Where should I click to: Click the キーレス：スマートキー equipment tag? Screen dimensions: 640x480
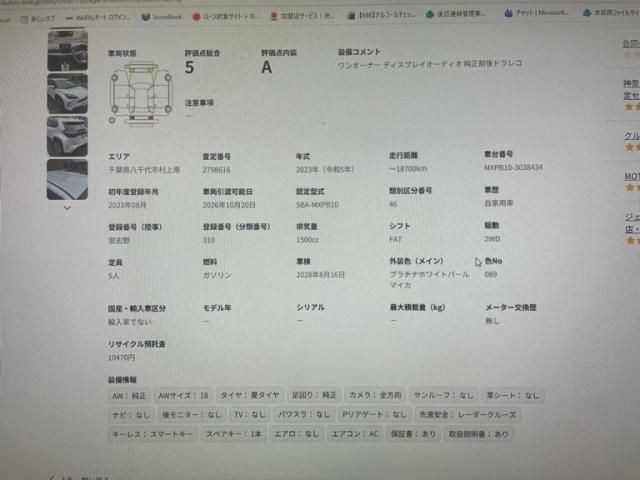pos(153,434)
